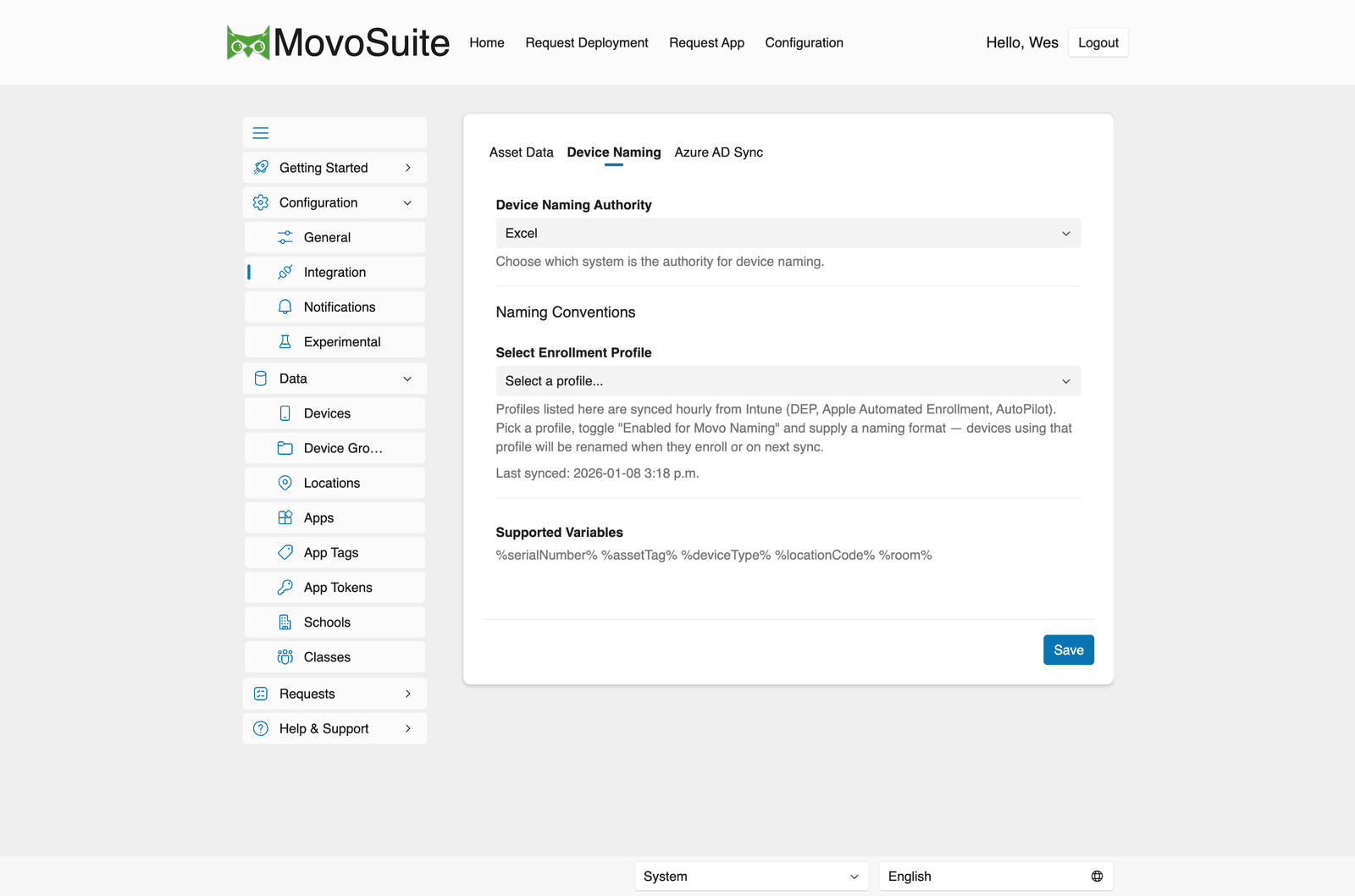Expand the Getting Started sidebar section
Image resolution: width=1355 pixels, height=896 pixels.
click(x=335, y=168)
